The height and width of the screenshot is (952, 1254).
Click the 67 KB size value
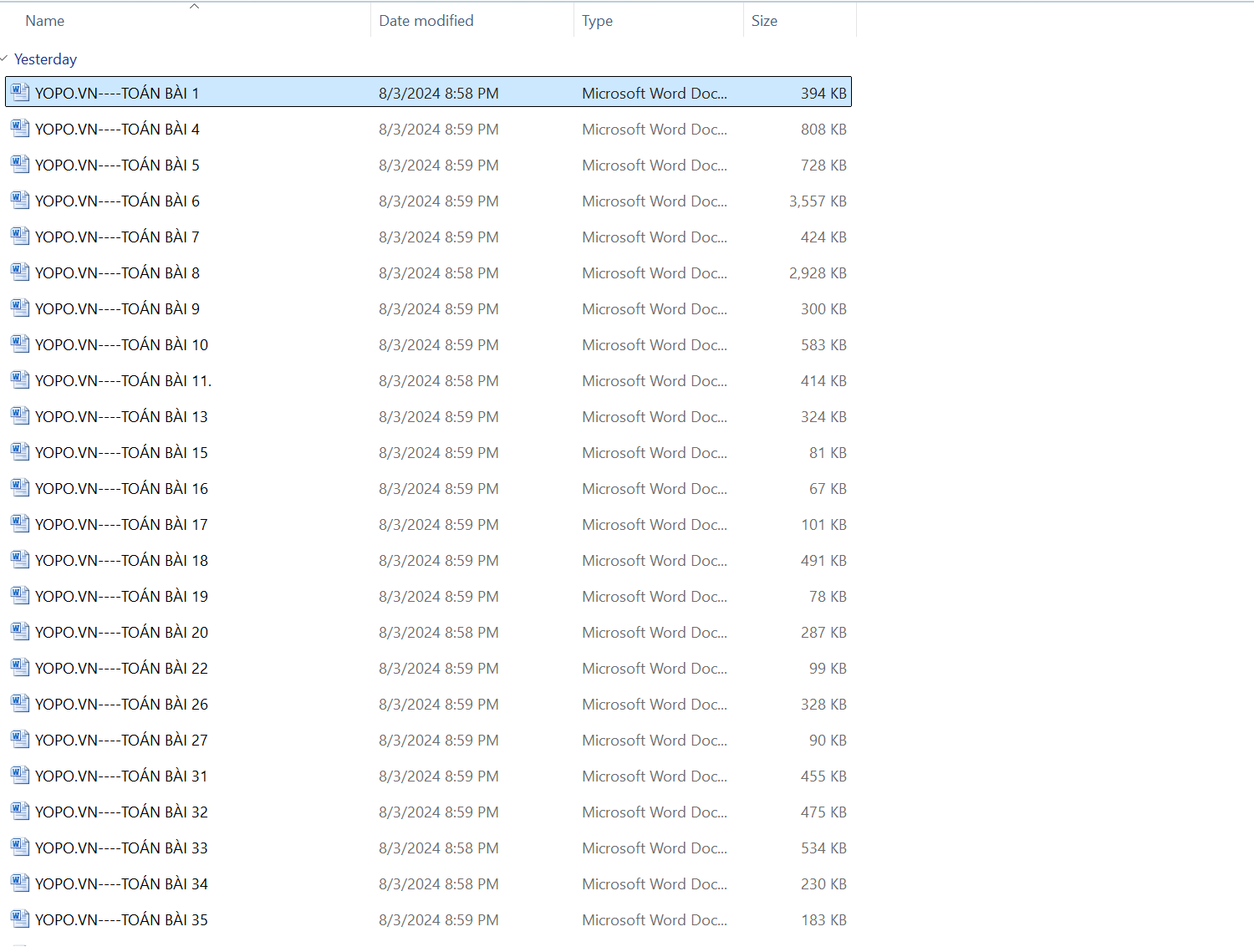click(x=828, y=488)
